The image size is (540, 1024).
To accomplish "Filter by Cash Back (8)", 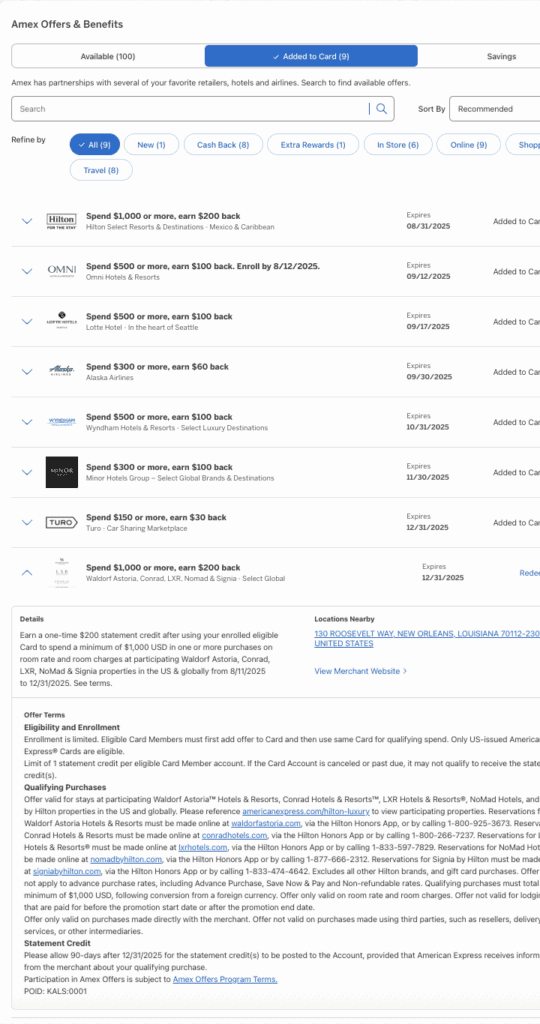I will pos(223,144).
